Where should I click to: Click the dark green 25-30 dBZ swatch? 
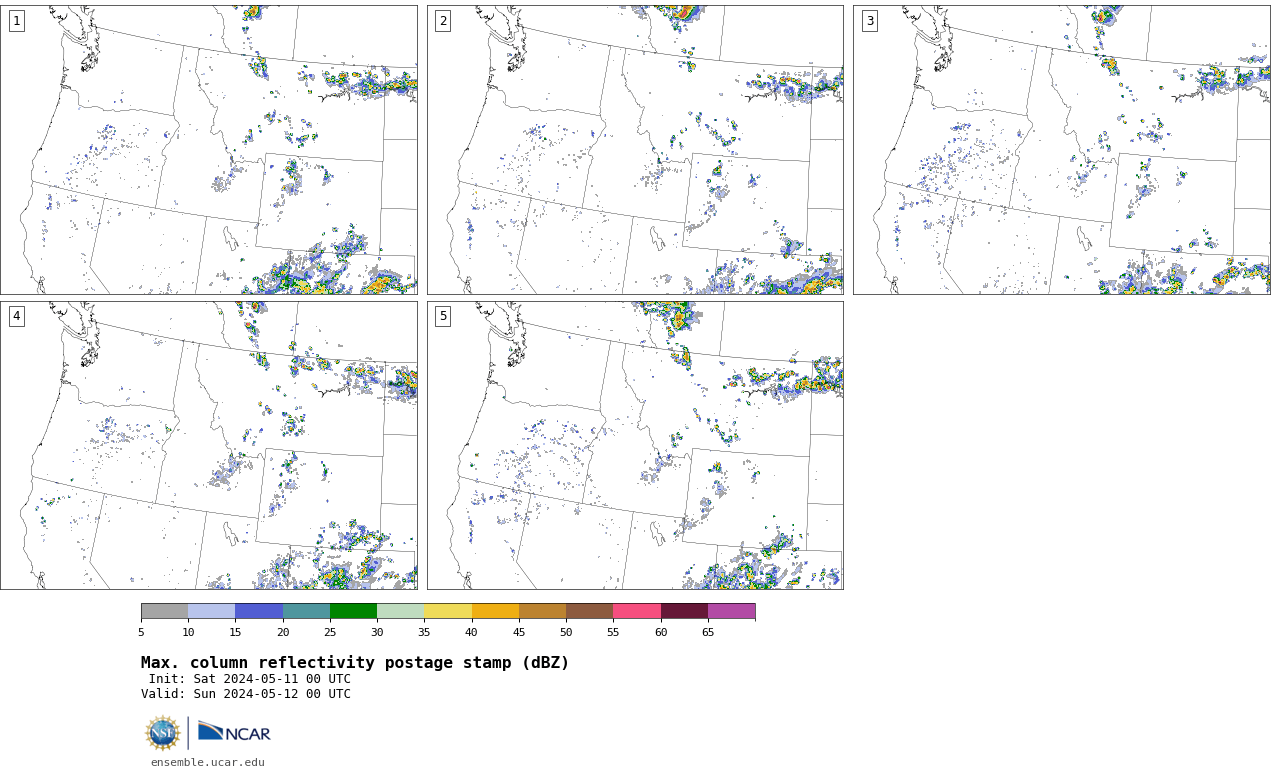click(353, 611)
